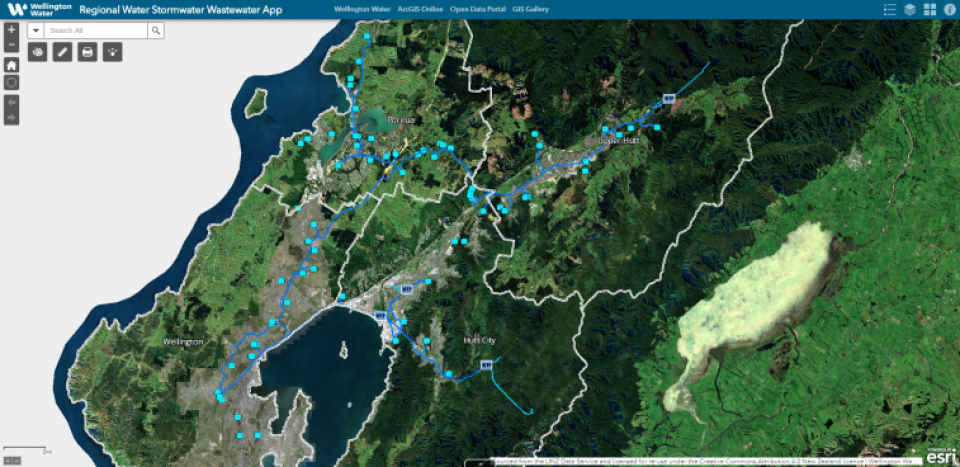Open the GIS Gallery header link

530,9
